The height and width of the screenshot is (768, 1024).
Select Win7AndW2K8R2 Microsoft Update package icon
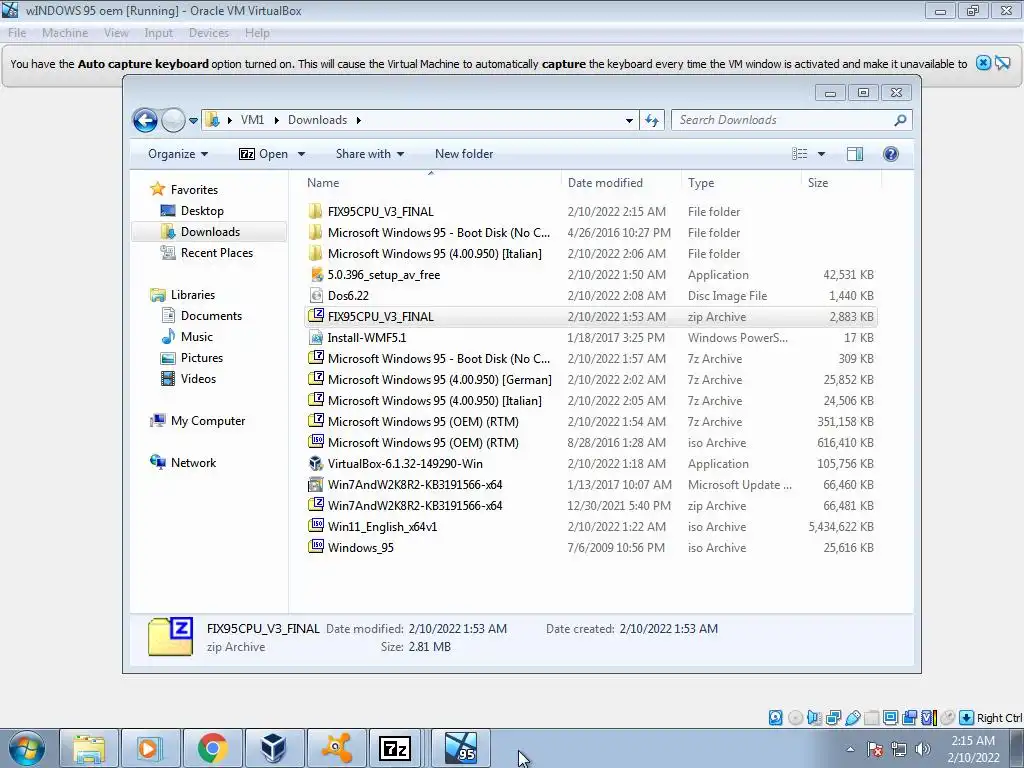click(x=316, y=485)
